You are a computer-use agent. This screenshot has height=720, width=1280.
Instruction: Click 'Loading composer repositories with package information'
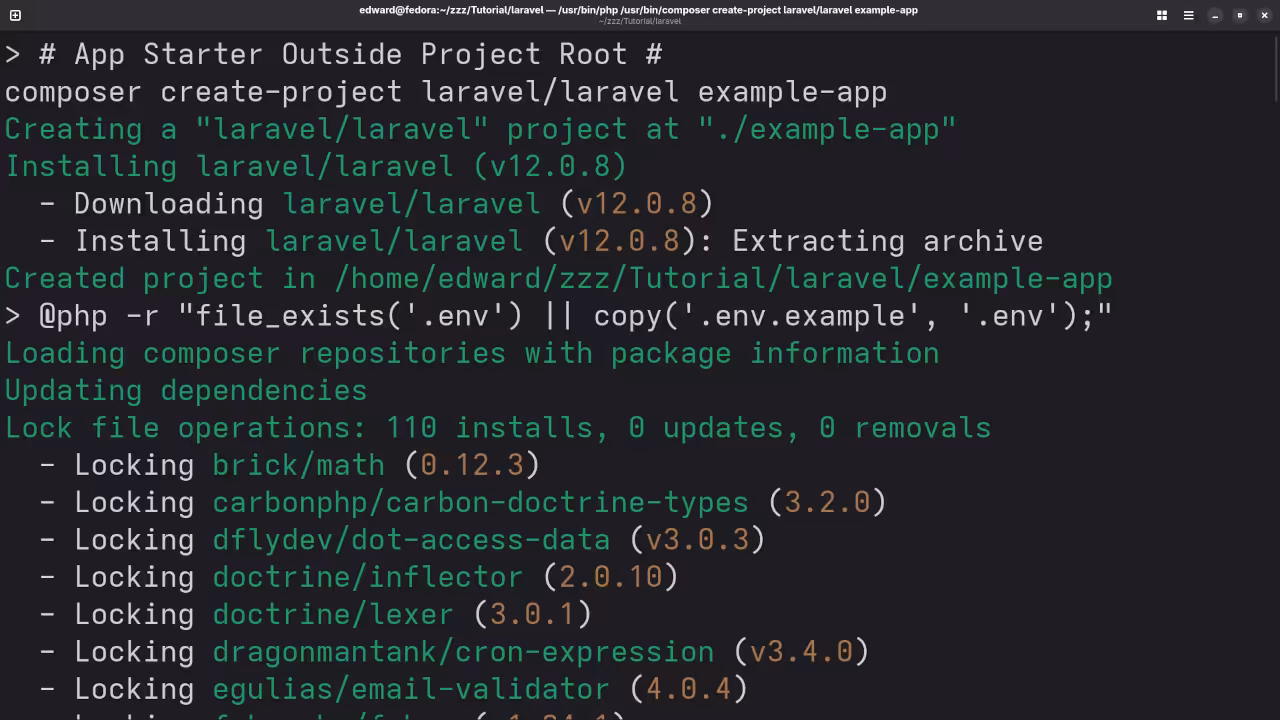(x=472, y=353)
